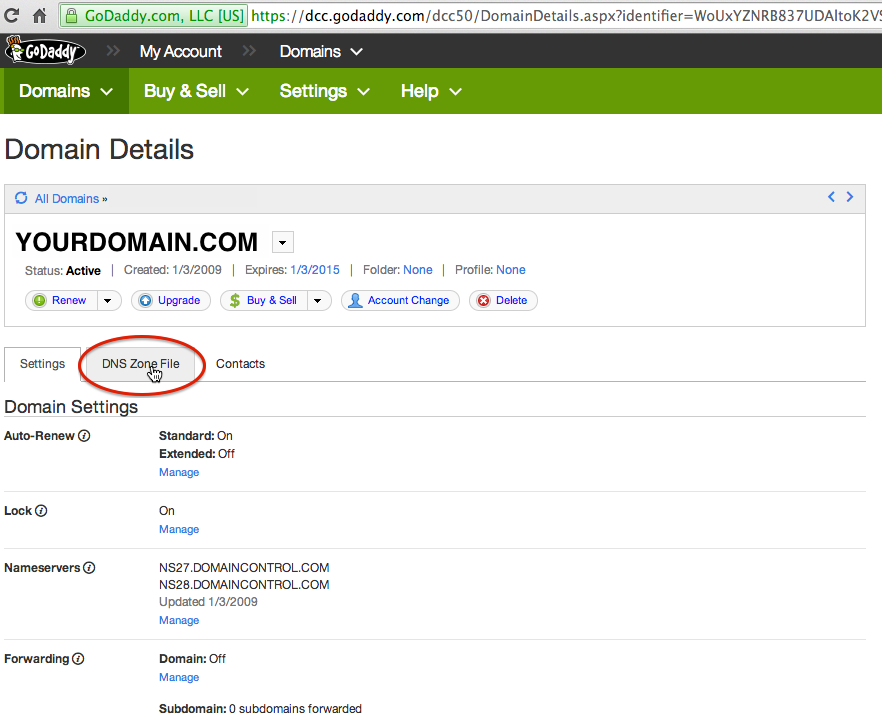Click the Delete domain button

pos(503,300)
